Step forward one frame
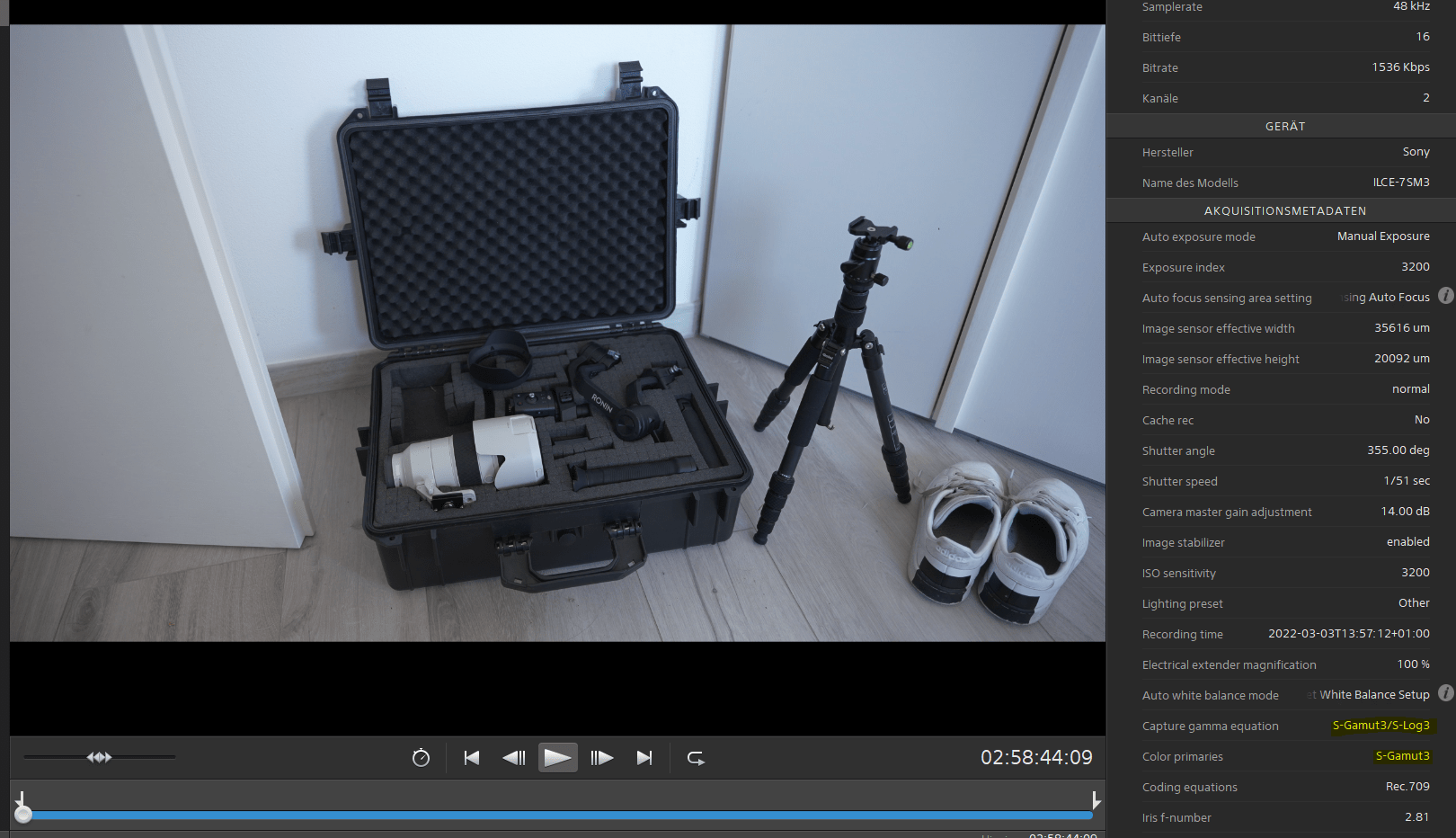Viewport: 1456px width, 838px height. click(x=600, y=757)
